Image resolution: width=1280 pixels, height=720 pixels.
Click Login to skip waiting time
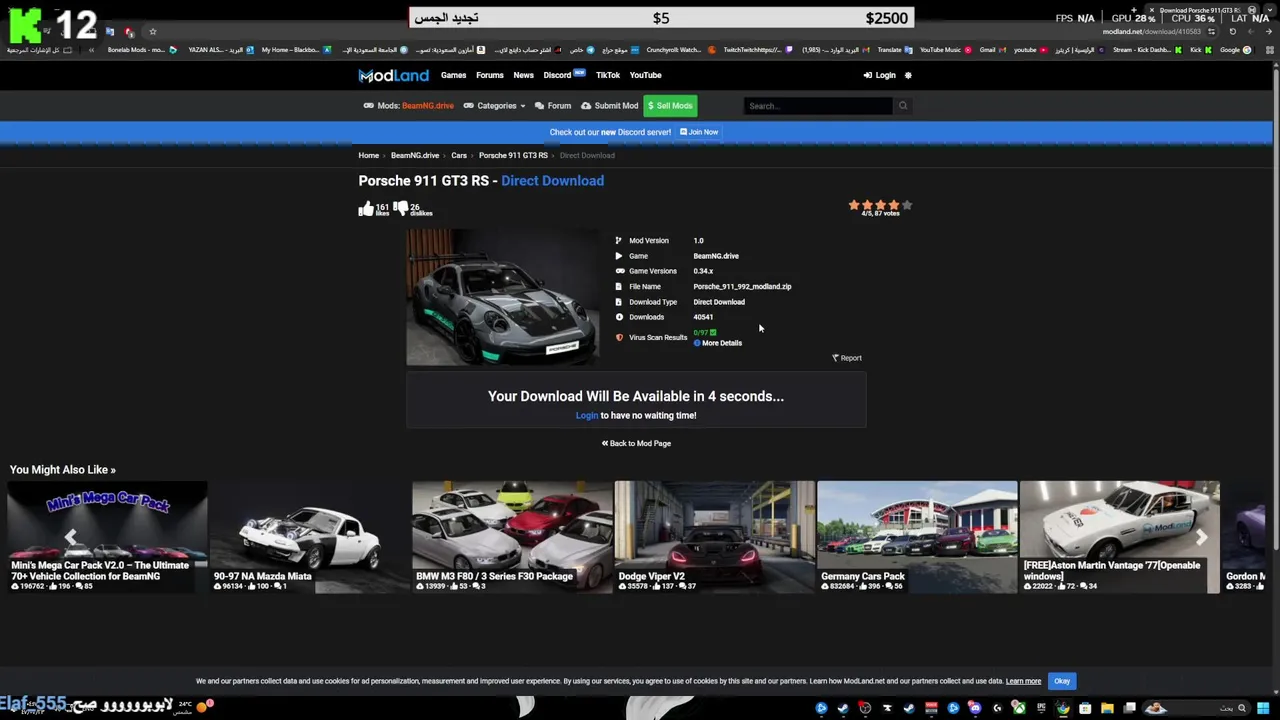click(x=587, y=415)
